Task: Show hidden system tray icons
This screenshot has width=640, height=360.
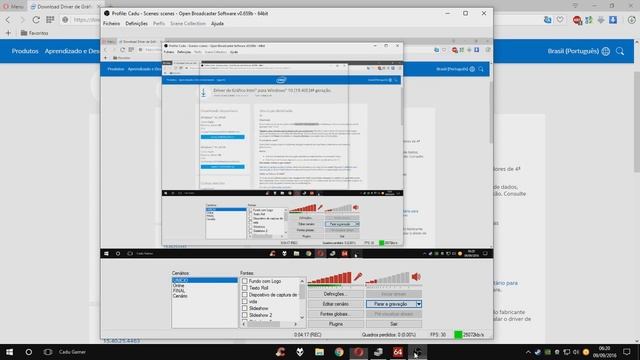Action: point(528,352)
